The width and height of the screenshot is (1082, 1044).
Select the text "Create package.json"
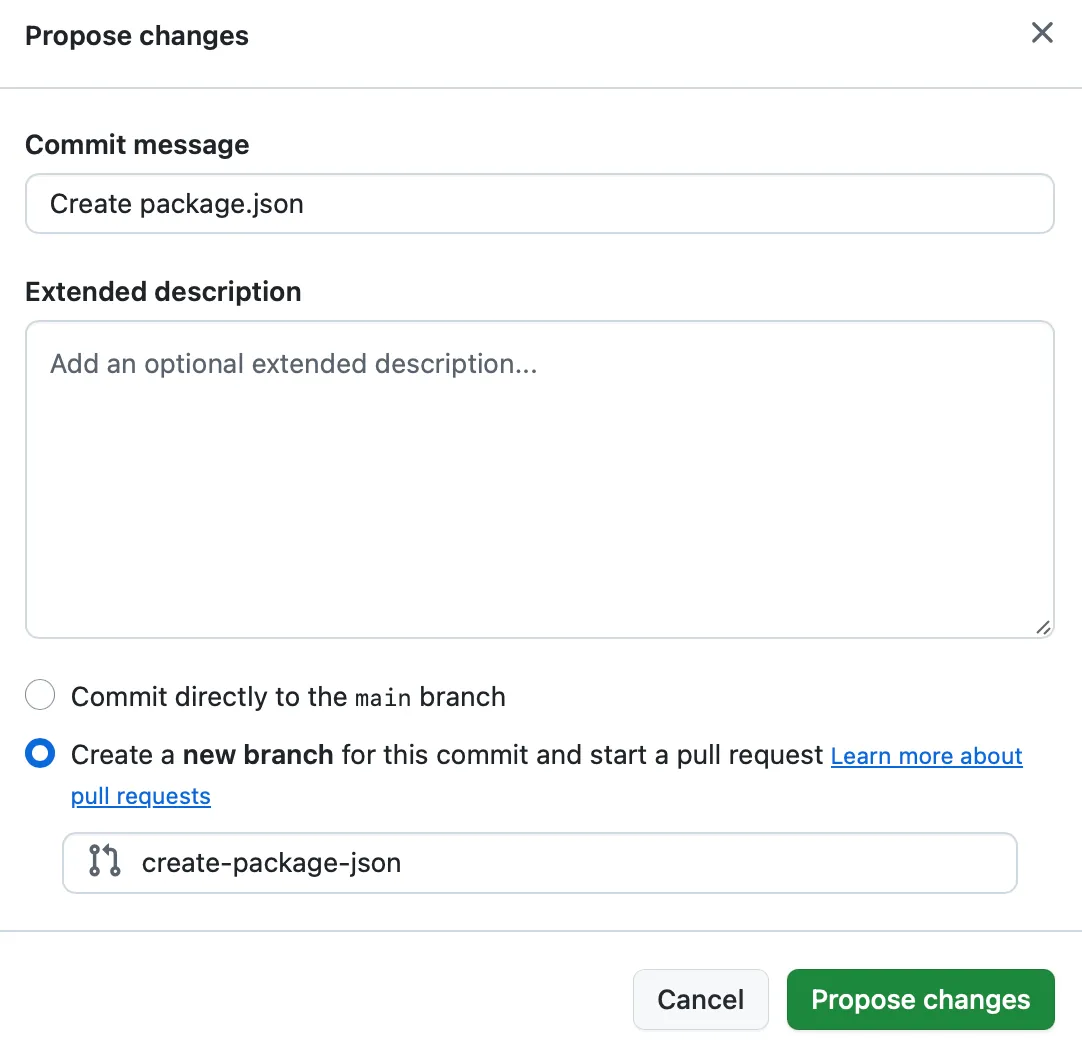[x=176, y=203]
